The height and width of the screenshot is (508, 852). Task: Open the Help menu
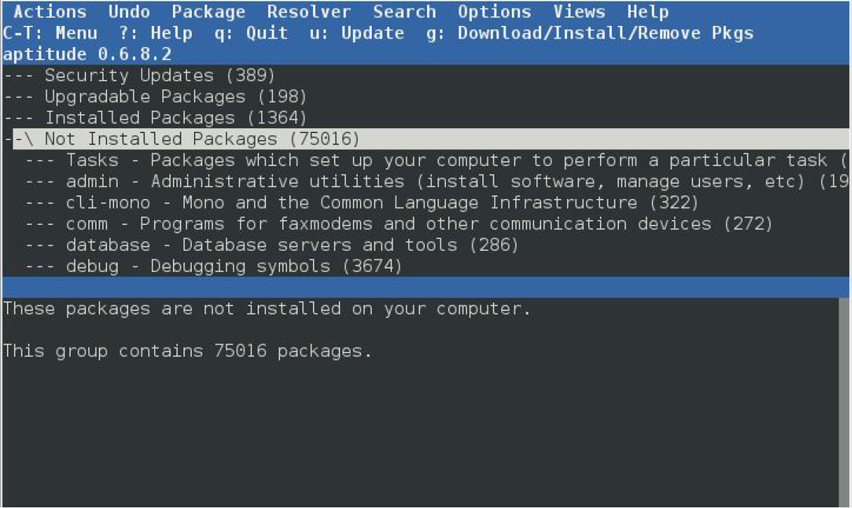[647, 12]
